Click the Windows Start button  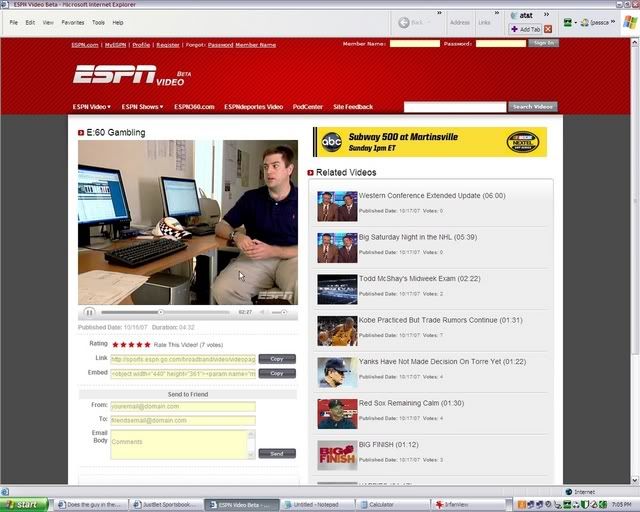(25, 505)
